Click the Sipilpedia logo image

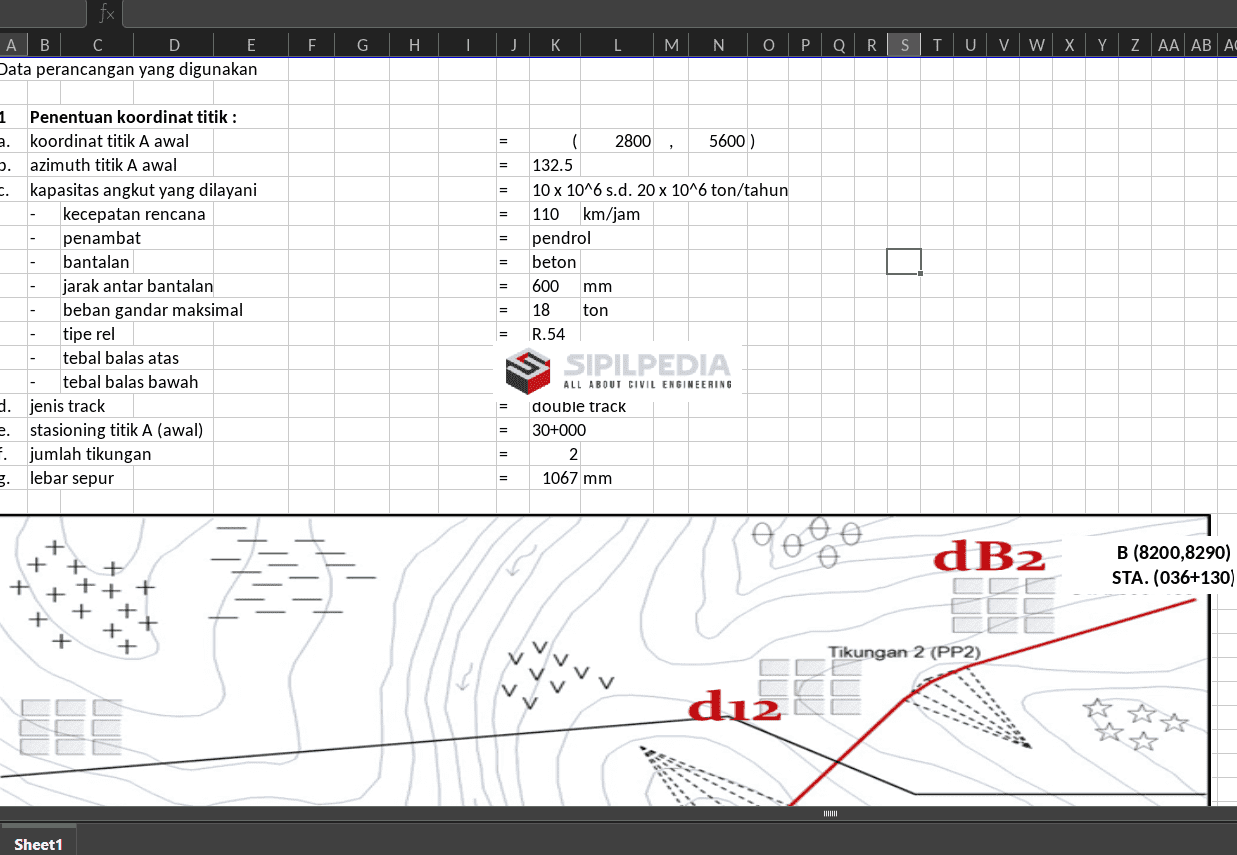click(x=619, y=369)
